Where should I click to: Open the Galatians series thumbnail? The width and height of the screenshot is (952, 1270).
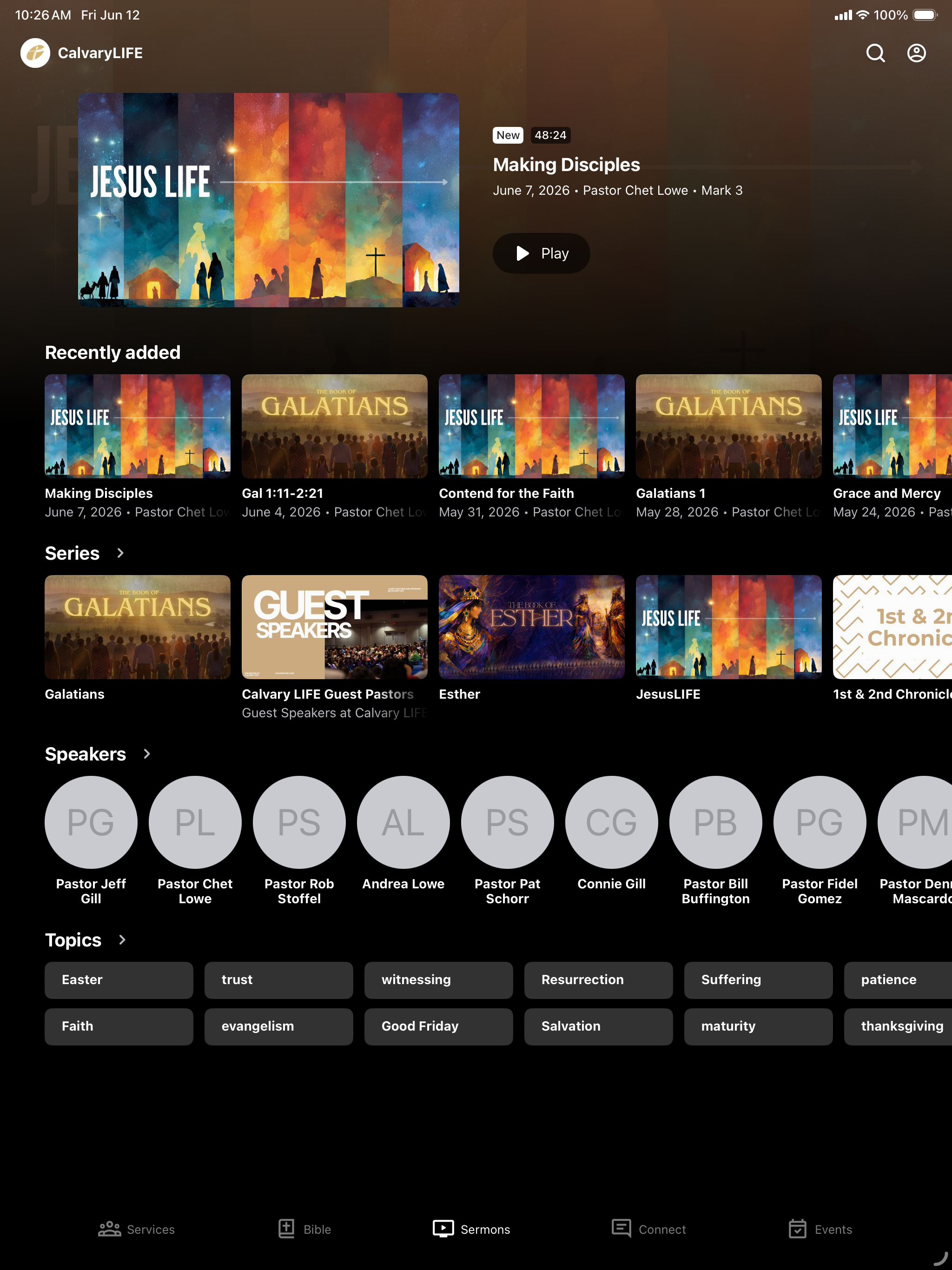pos(138,627)
